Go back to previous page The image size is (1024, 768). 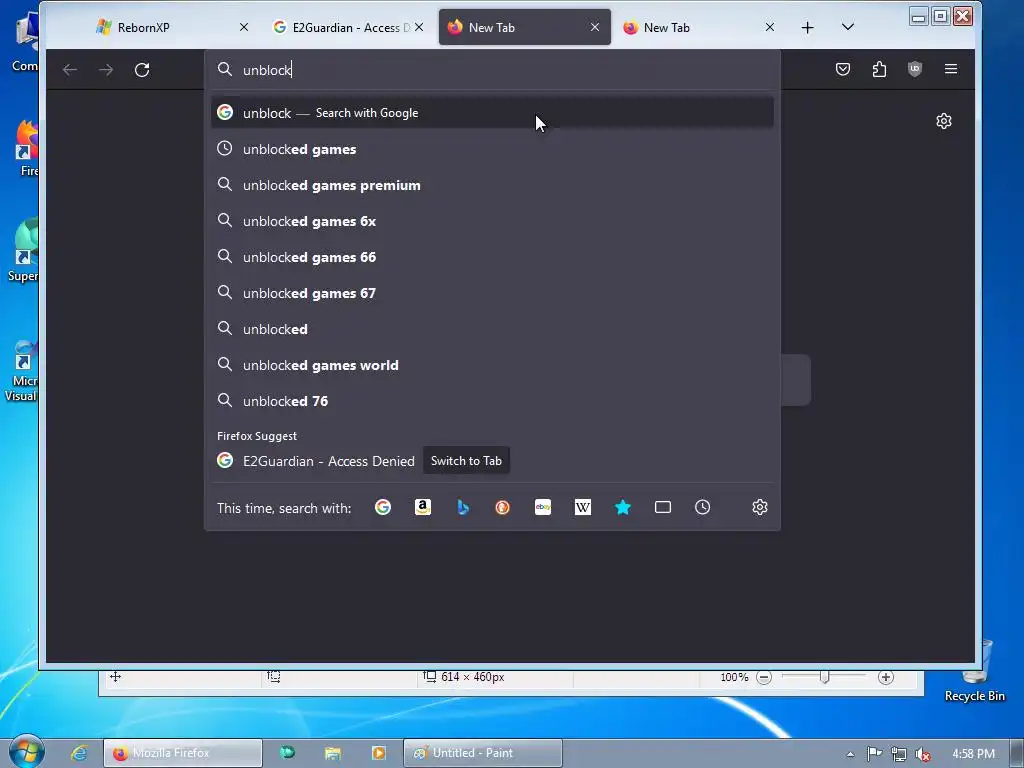click(x=70, y=69)
